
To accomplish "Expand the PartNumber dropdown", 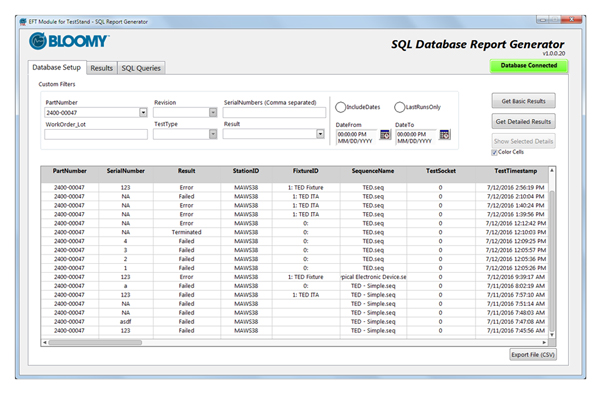I will coord(142,113).
